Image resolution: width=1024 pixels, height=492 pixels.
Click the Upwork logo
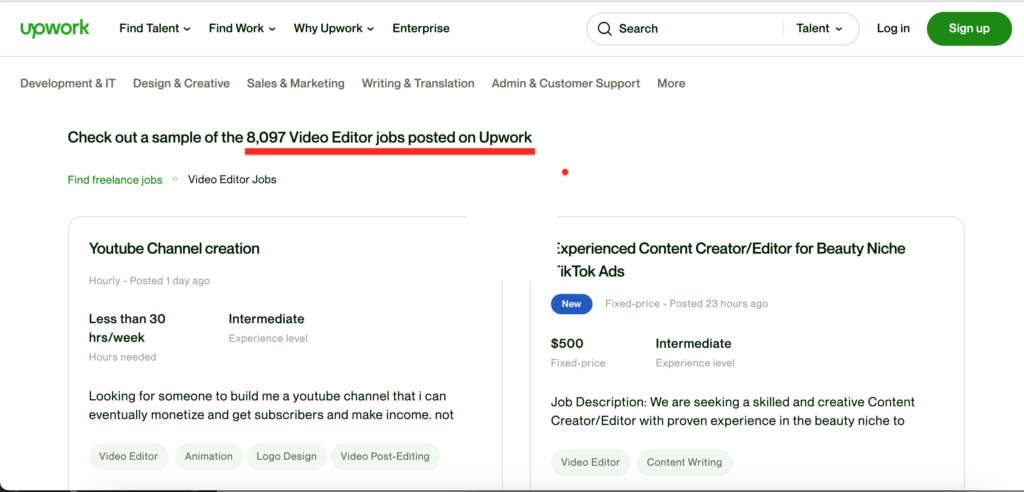[55, 29]
